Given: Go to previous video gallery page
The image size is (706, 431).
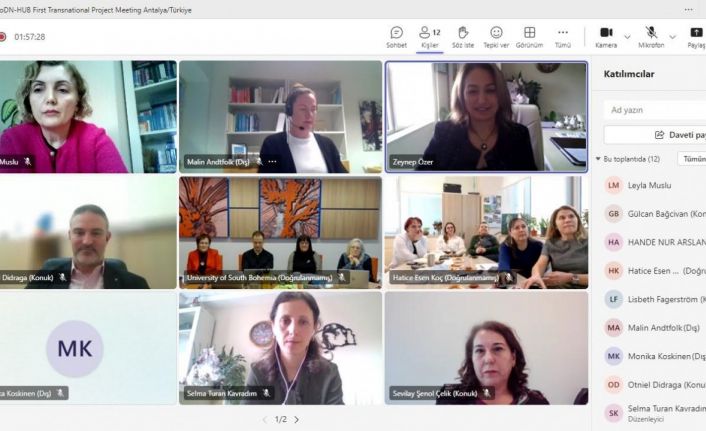Looking at the screenshot, I should point(265,420).
